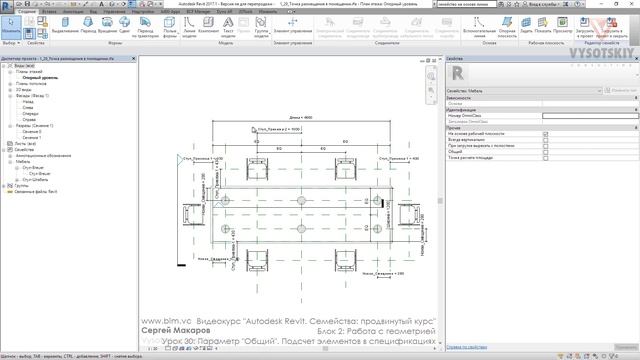This screenshot has width=640, height=360.
Task: Open the 'Семейство: Мебель' type dropdown
Action: pyautogui.click(x=524, y=91)
